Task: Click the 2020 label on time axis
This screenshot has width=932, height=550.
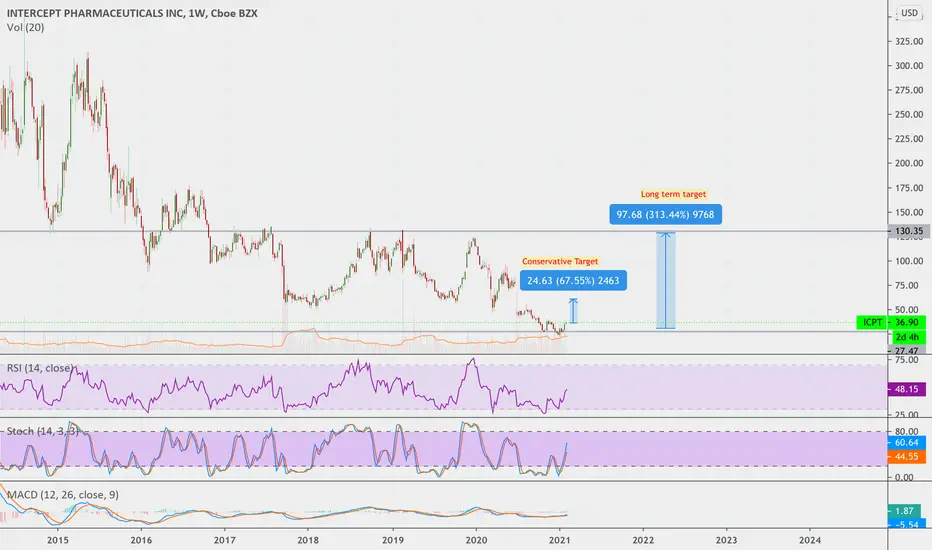Action: 476,540
